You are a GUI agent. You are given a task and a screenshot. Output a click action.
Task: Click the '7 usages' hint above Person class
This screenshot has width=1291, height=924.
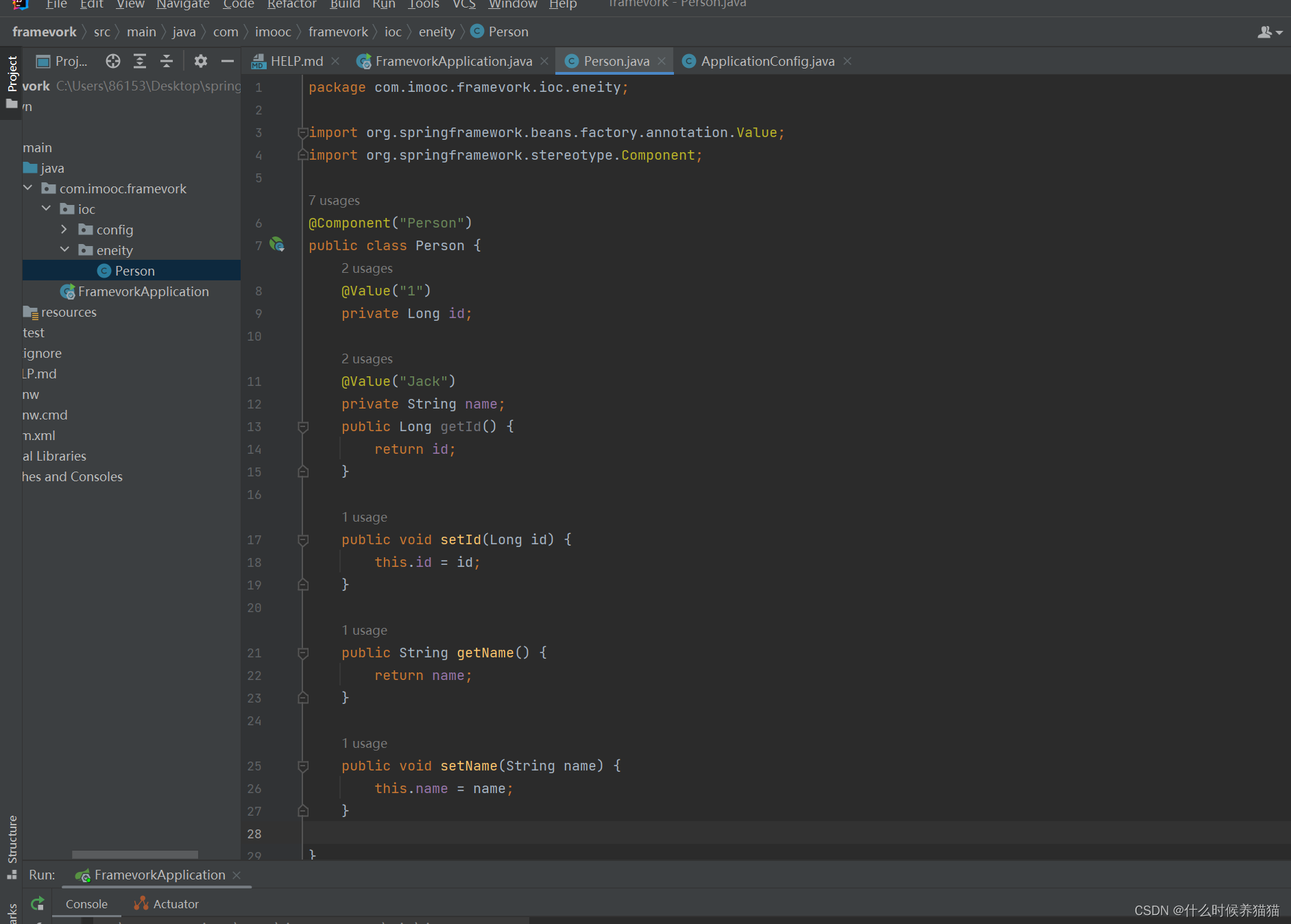(334, 201)
